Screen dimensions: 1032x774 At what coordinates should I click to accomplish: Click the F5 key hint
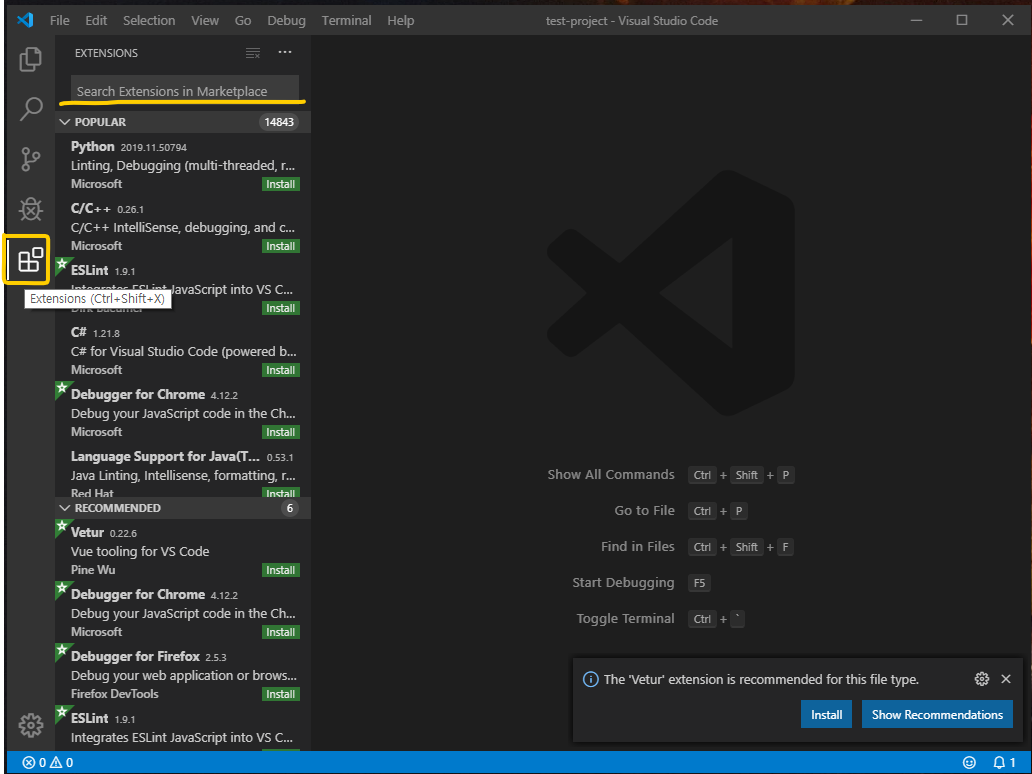[x=699, y=583]
